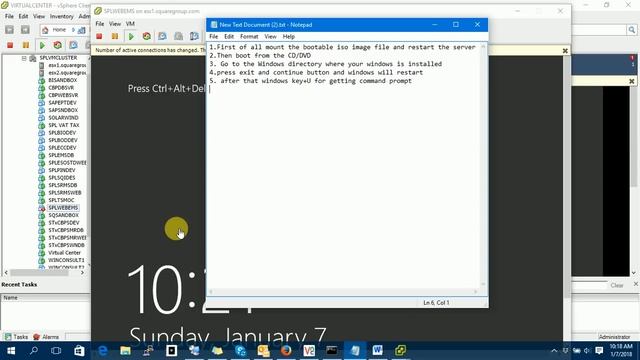Select the CBPDBSVR virtual machine in the tree

pyautogui.click(x=61, y=88)
